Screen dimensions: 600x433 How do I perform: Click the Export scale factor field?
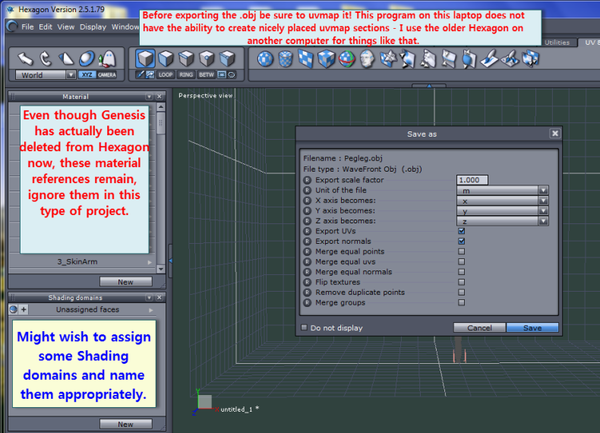coord(472,180)
